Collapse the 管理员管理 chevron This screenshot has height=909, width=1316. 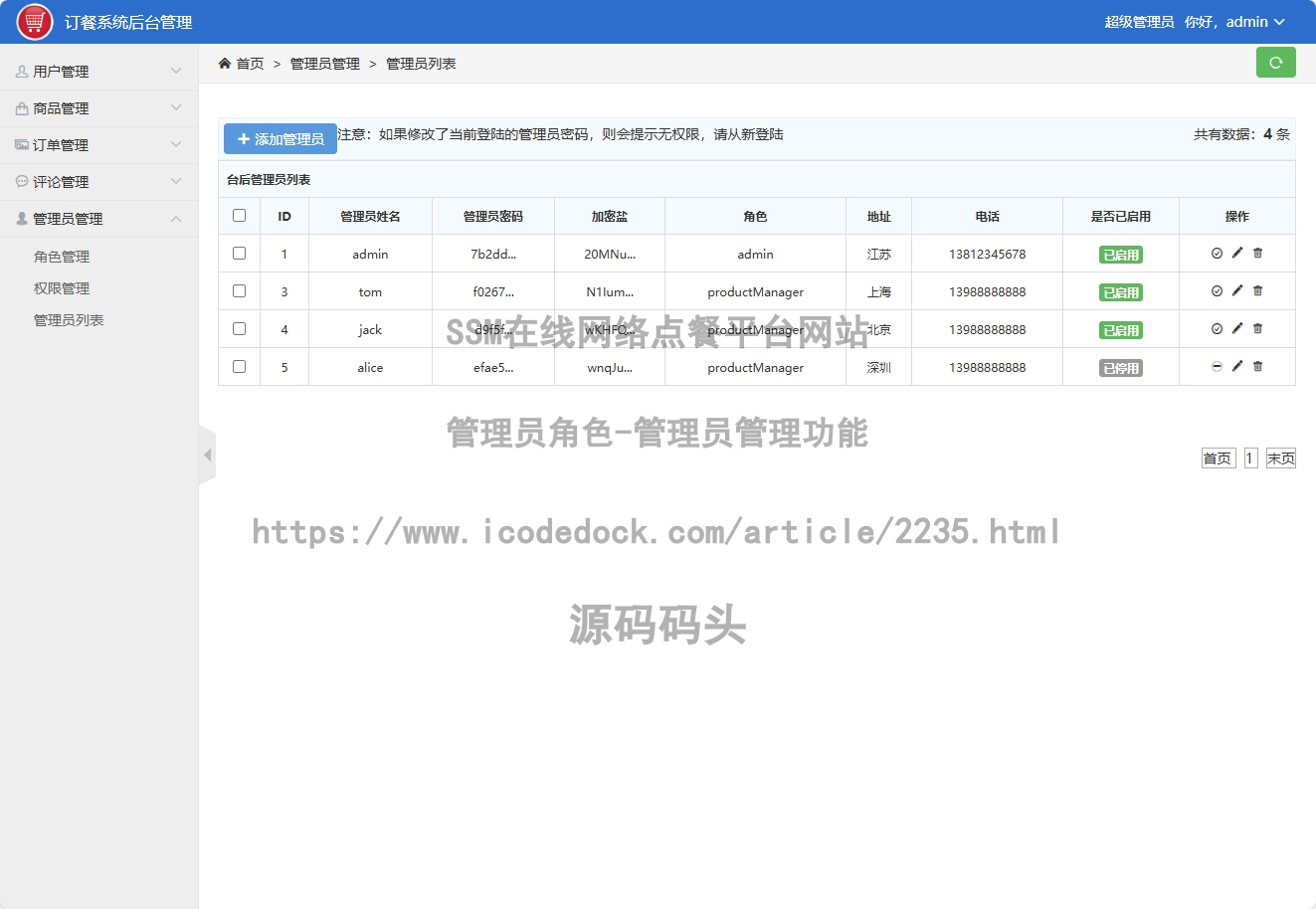(176, 219)
